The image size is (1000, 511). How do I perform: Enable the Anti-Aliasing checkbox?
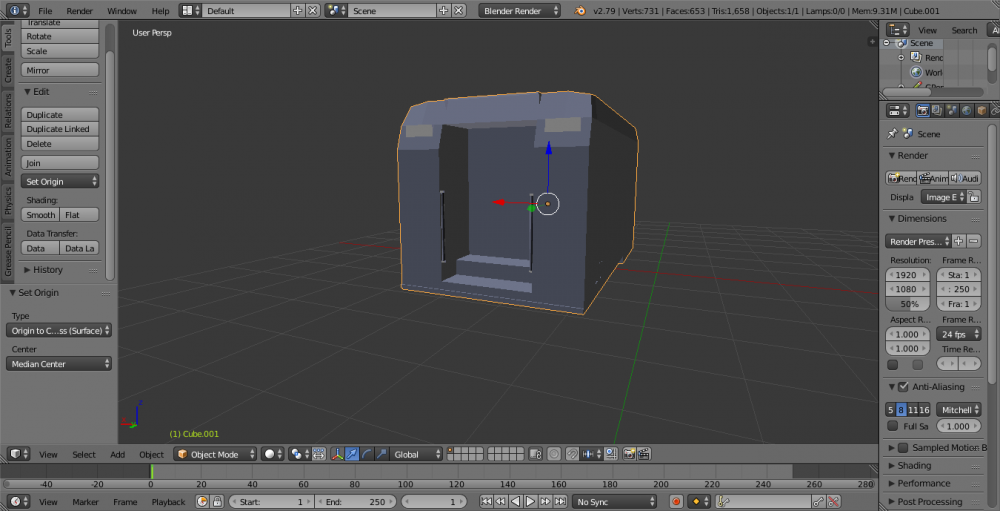903,387
